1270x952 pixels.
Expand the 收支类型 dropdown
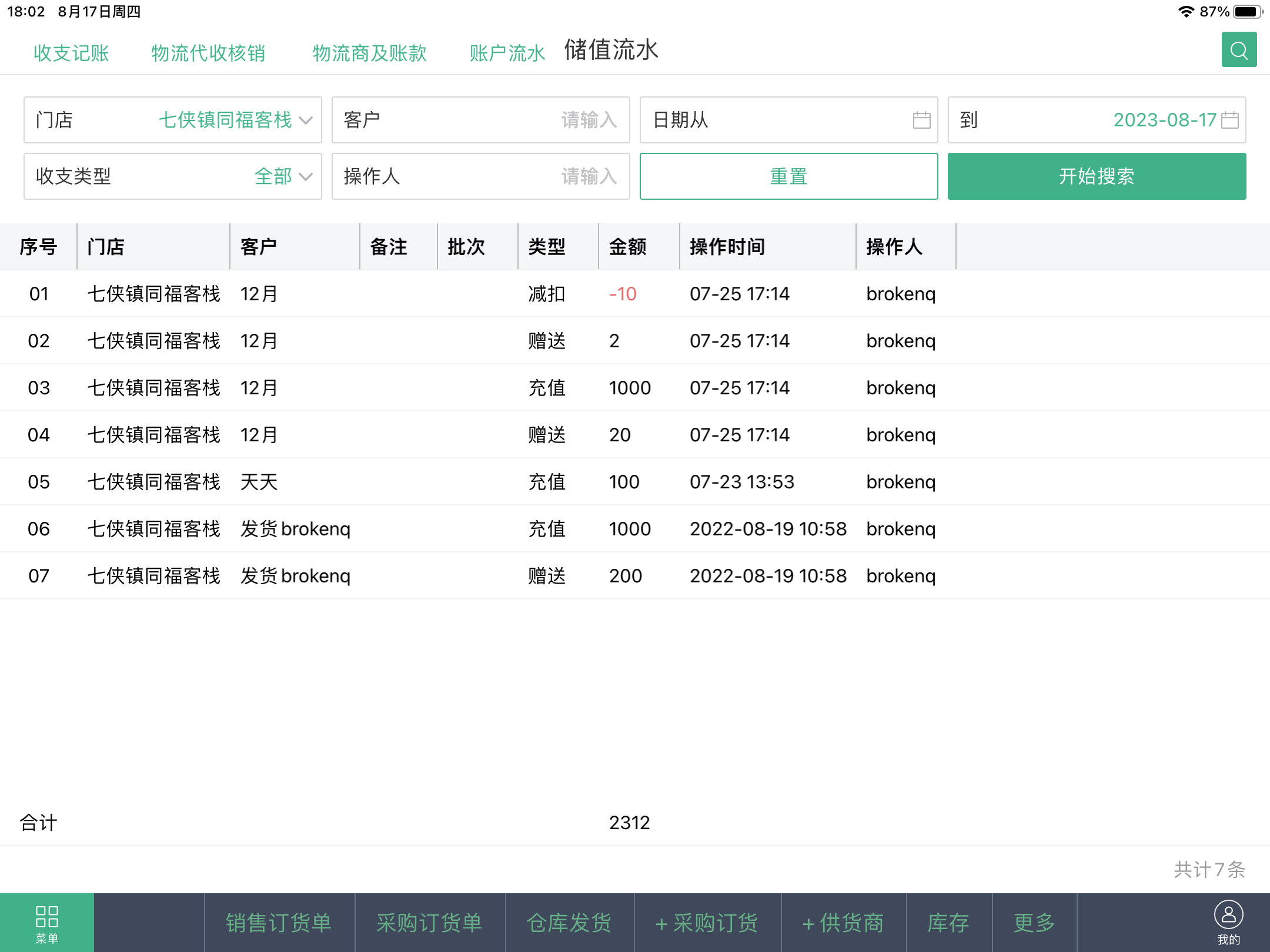point(173,176)
